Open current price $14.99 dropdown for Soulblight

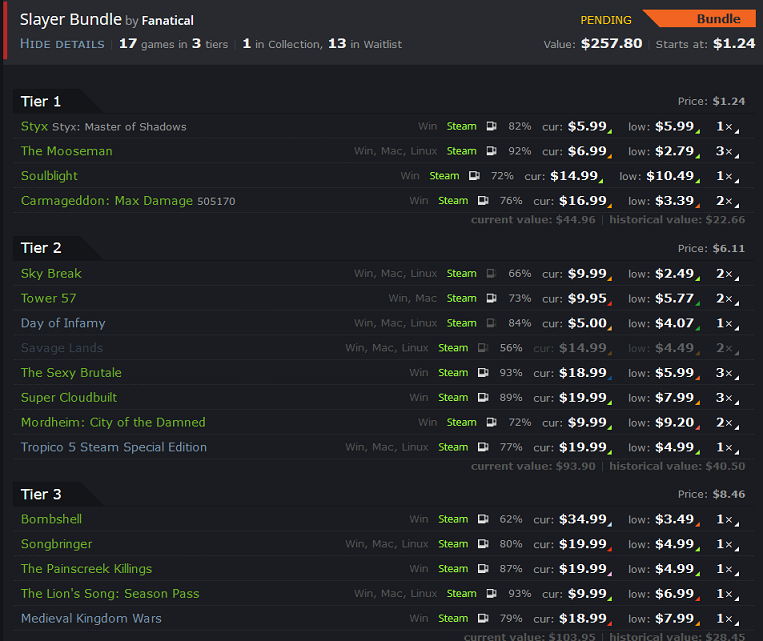(577, 176)
